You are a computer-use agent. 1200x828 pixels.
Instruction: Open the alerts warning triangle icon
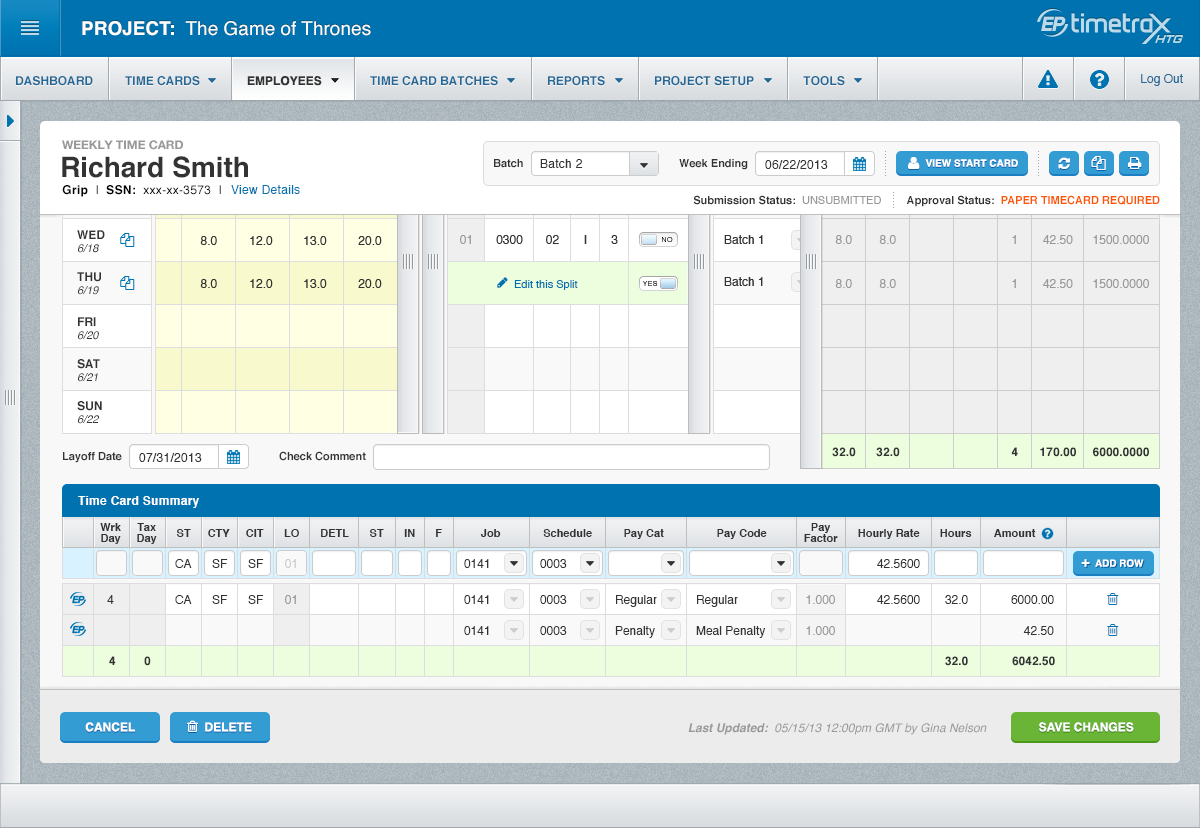[x=1047, y=80]
